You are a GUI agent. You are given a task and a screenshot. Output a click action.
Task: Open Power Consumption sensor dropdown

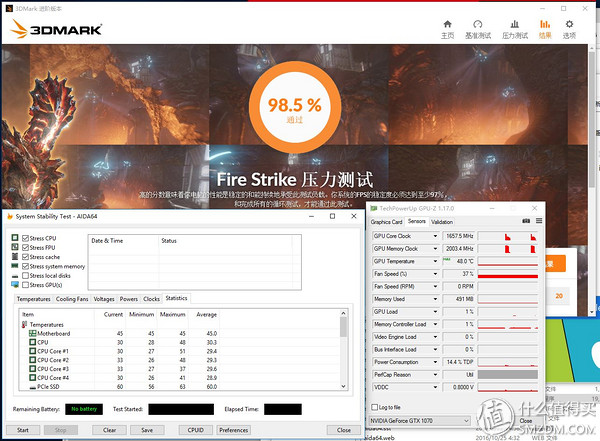pyautogui.click(x=435, y=362)
